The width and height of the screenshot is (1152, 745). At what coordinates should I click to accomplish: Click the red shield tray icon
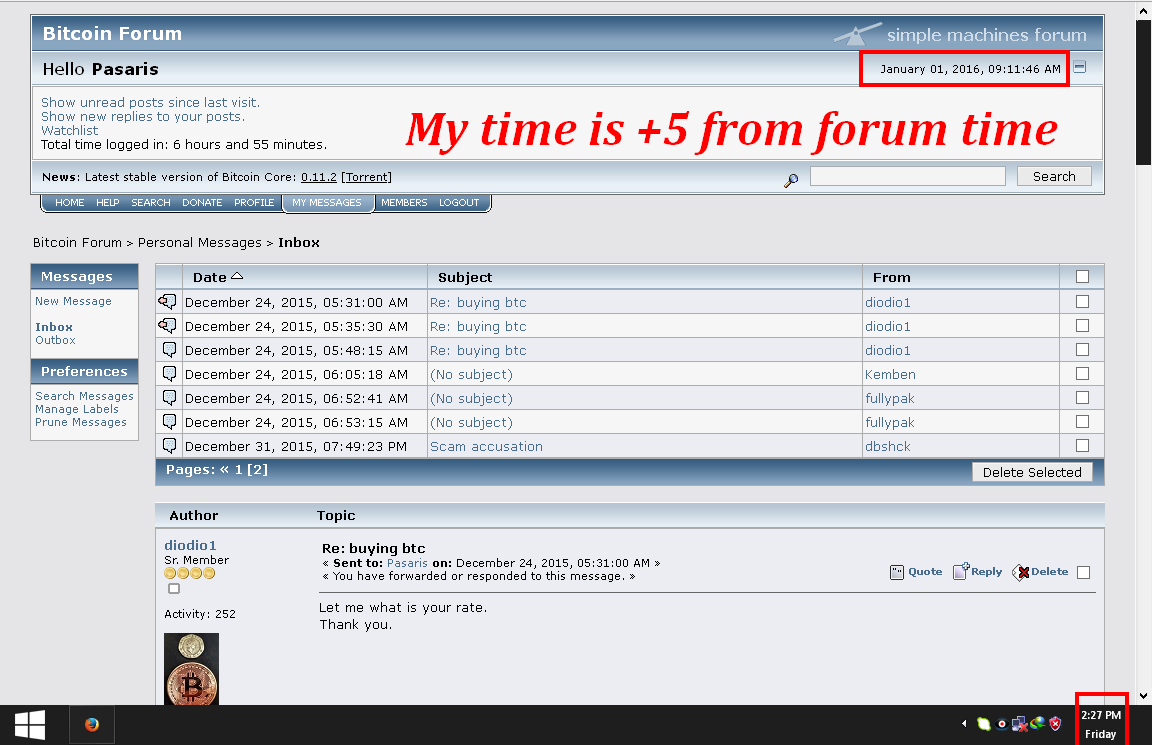click(x=1056, y=724)
